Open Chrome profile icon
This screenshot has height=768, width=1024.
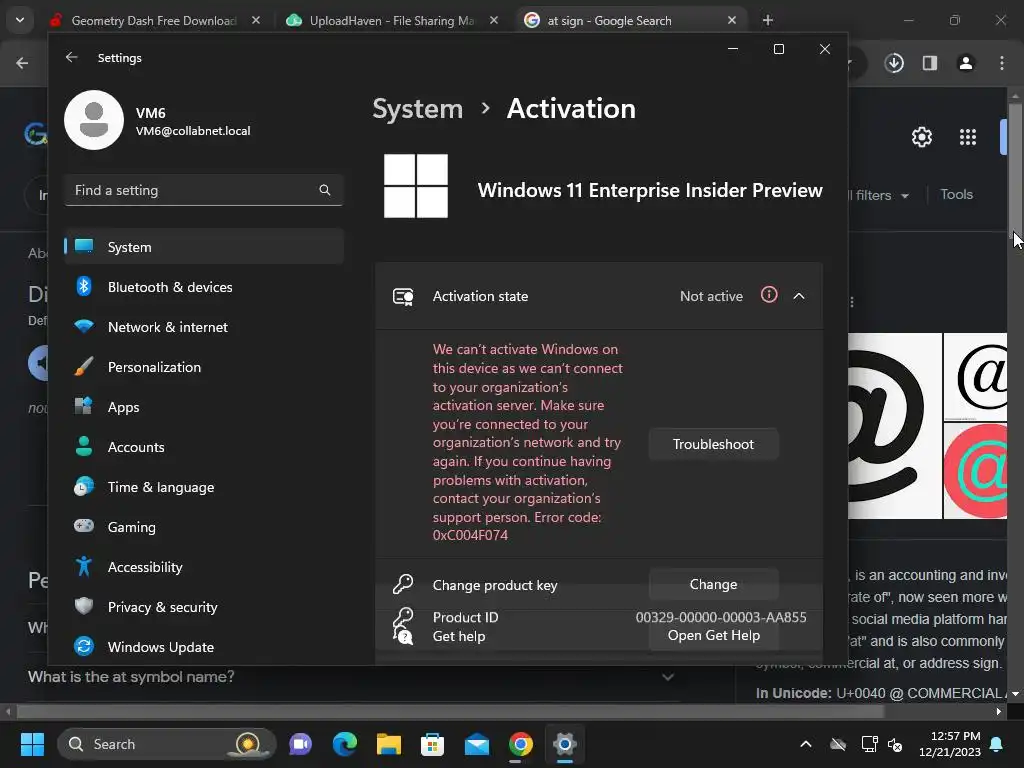click(966, 63)
